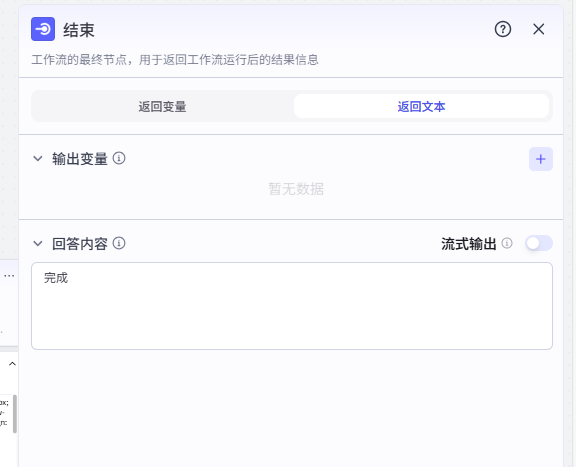The width and height of the screenshot is (576, 467).
Task: Click the info icon beside 回答内容
Action: tap(119, 243)
